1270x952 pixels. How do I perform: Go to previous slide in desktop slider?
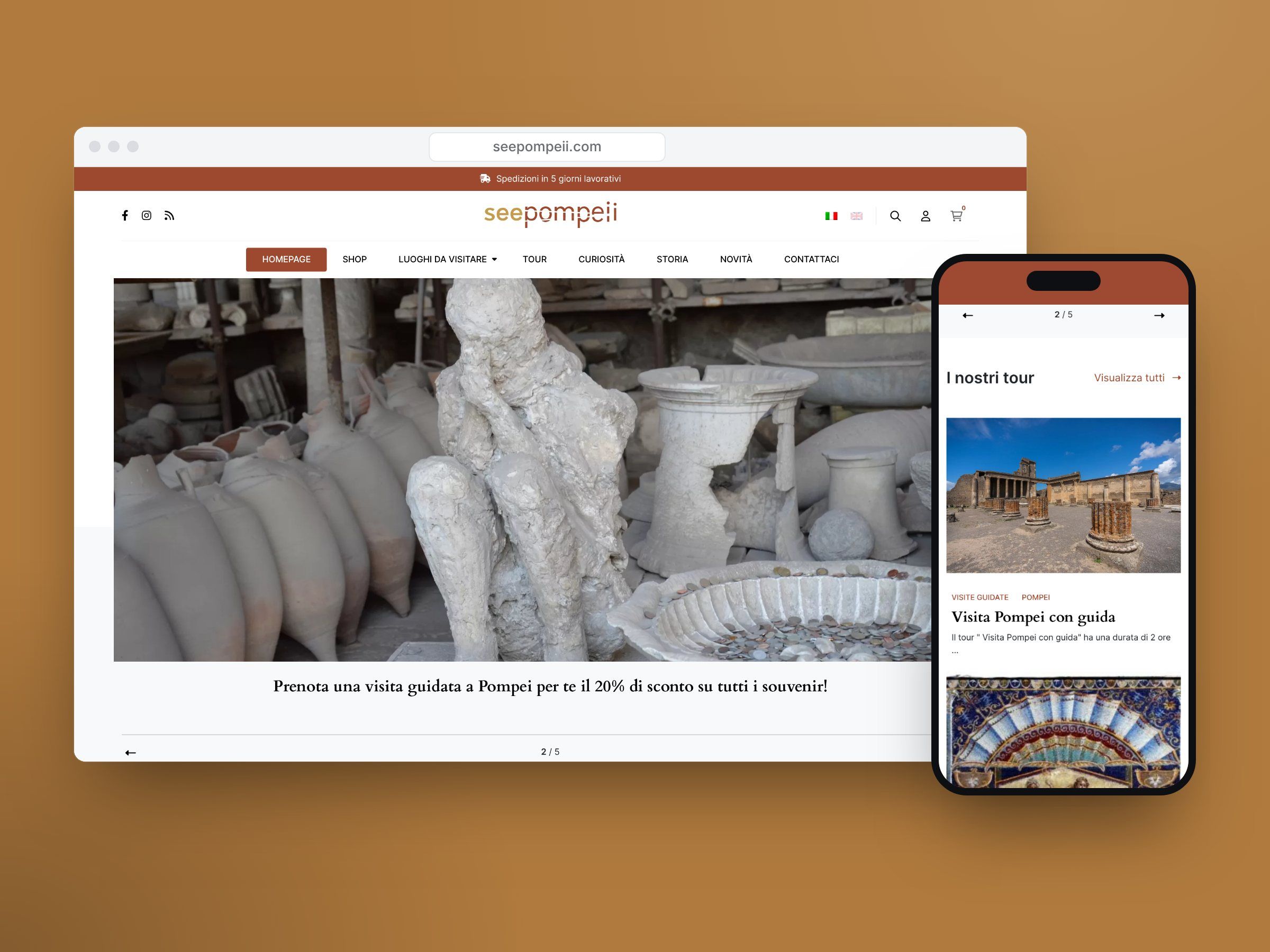130,752
